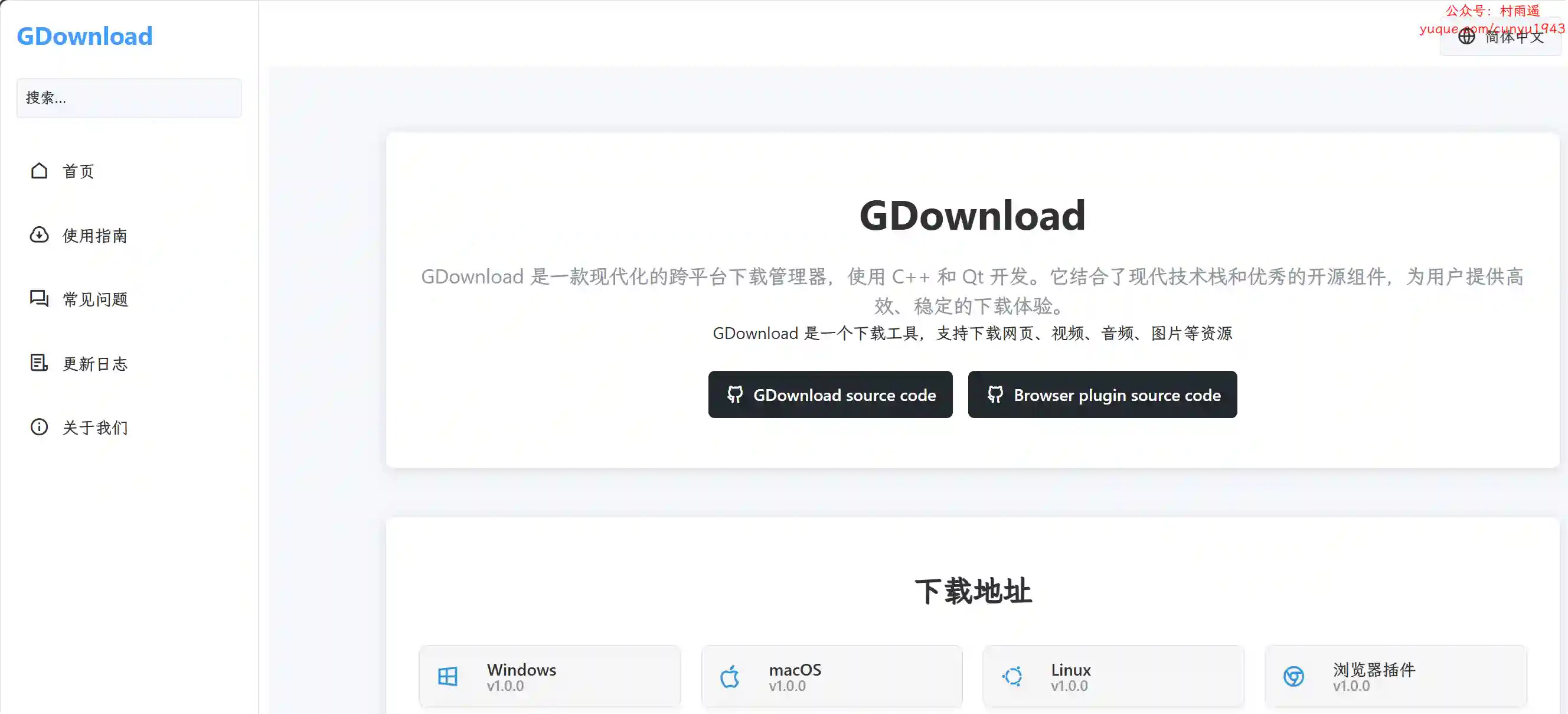Click the download icon beside 使用指南
Screen dimensions: 1568x714
(x=39, y=235)
